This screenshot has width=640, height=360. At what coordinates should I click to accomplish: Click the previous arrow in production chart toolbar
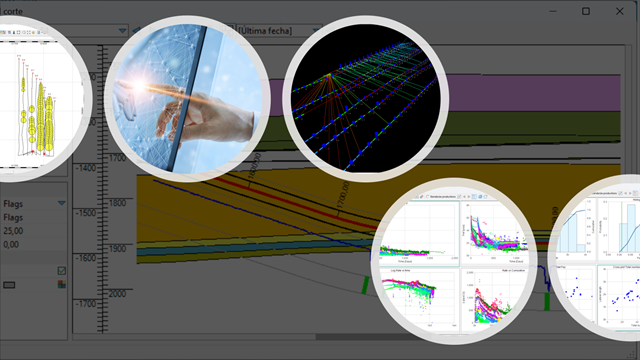464,197
